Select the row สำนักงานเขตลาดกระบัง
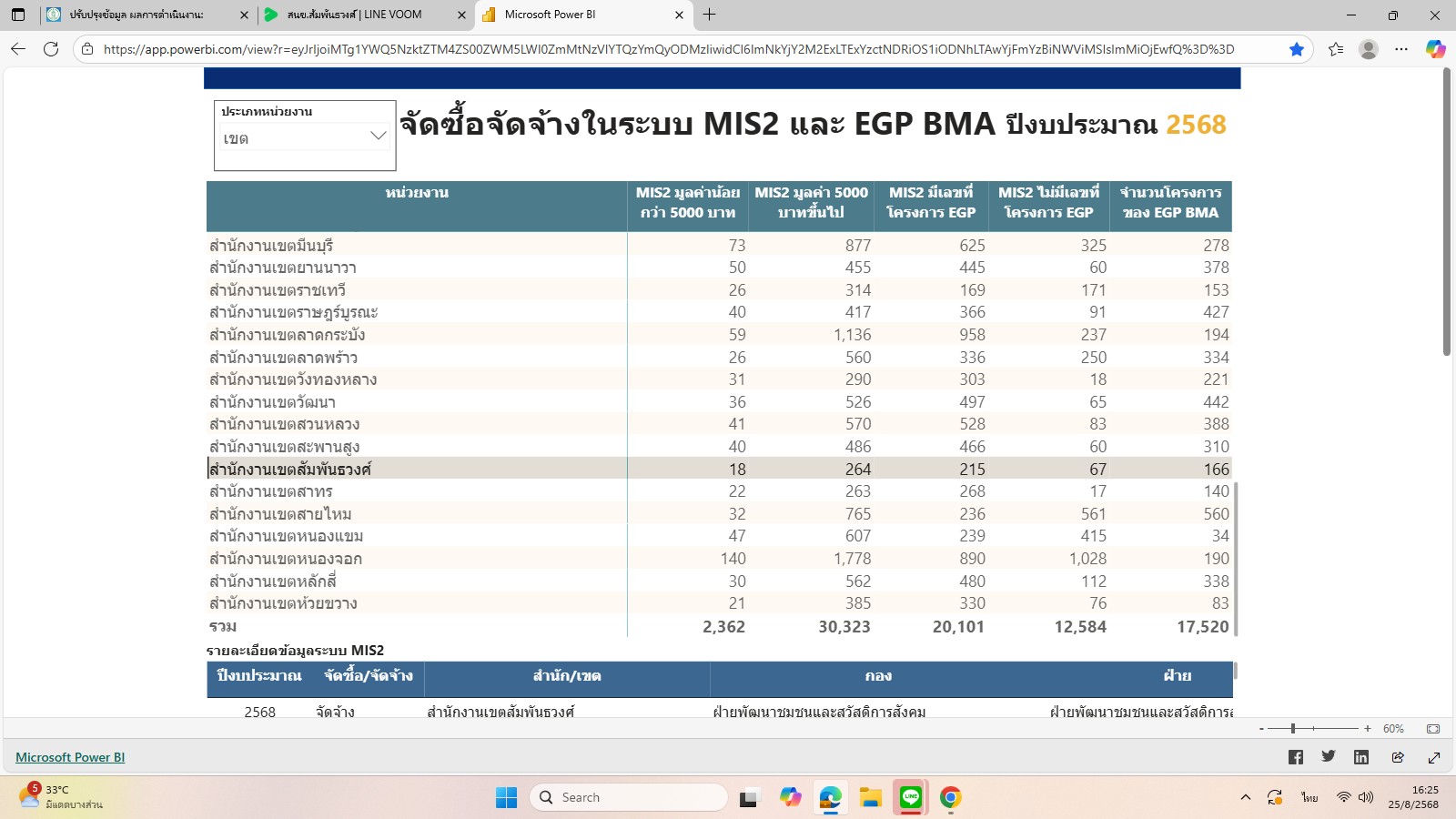This screenshot has height=819, width=1456. 719,335
